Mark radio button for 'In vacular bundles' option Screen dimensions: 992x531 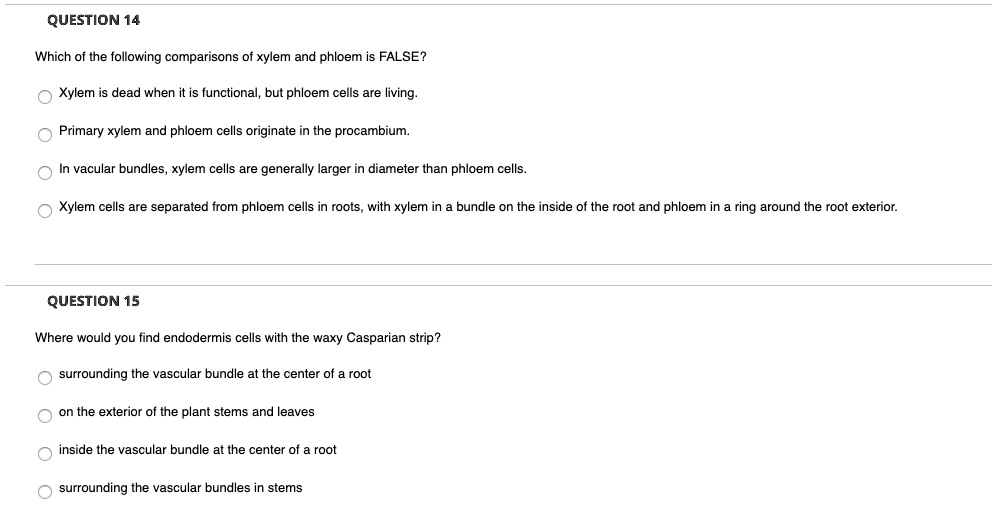[45, 173]
